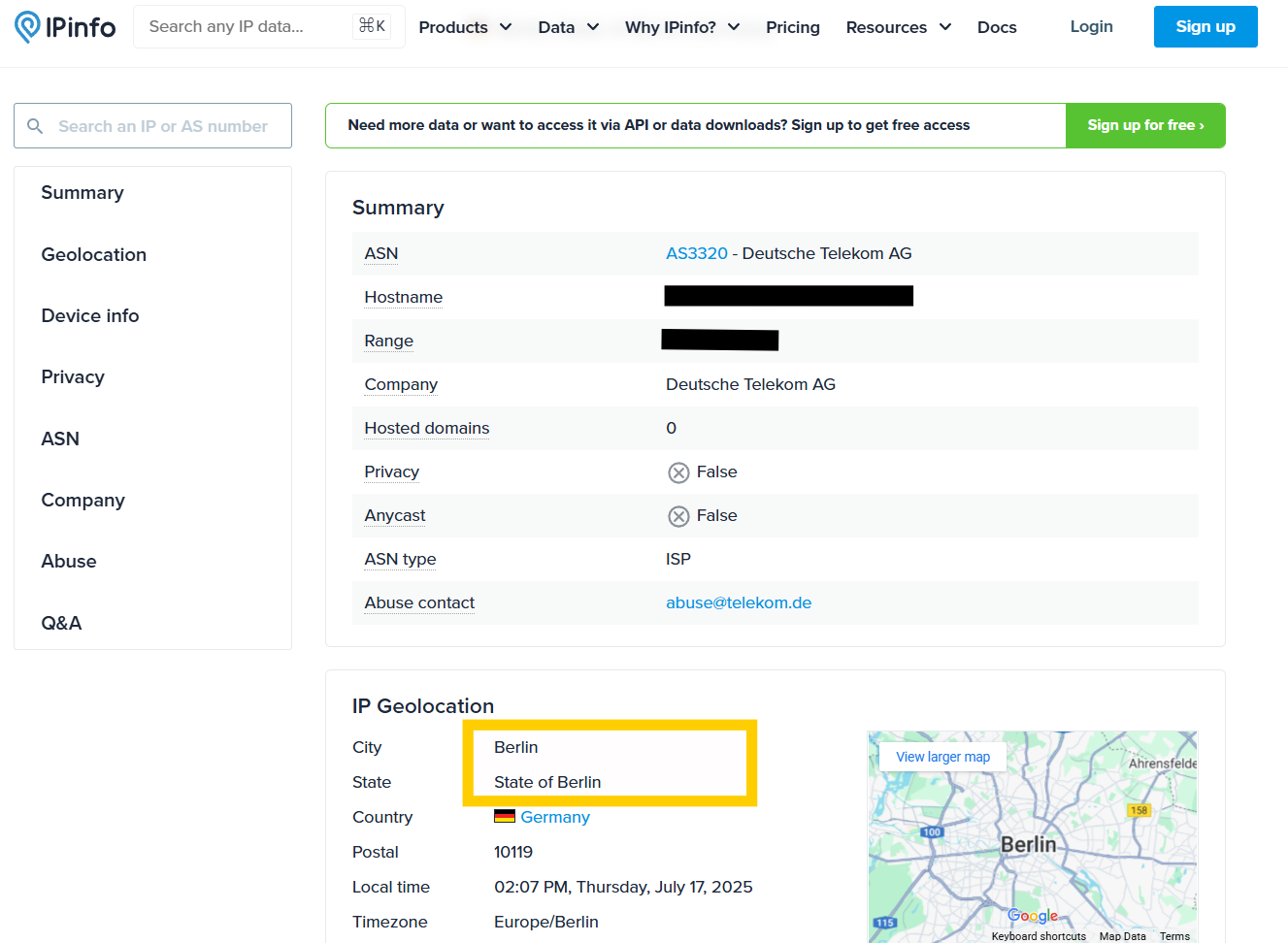This screenshot has width=1288, height=943.
Task: Click the local time 02:07 PM value
Action: coord(623,887)
